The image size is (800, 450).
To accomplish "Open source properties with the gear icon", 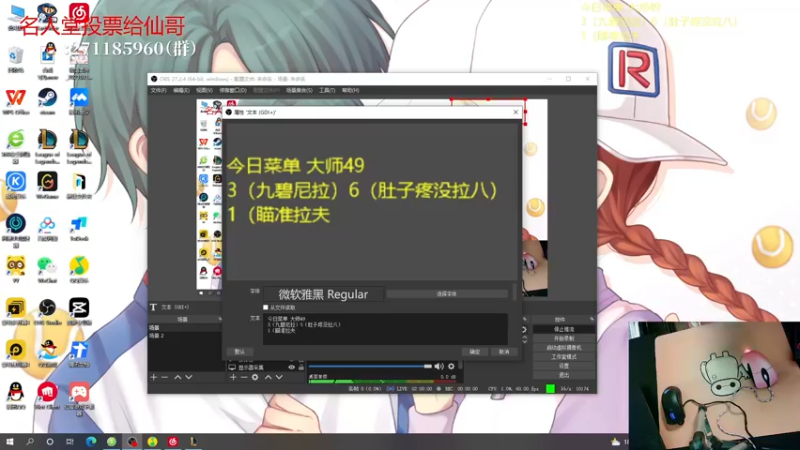I will (255, 377).
